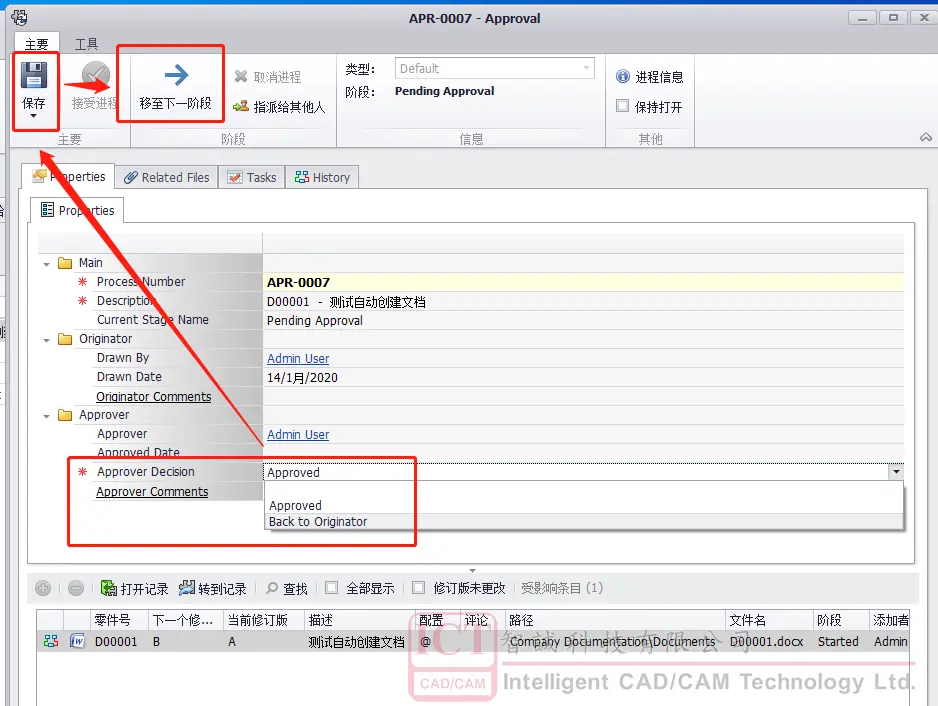Click the Drawn Date value 14/1月/2020

(302, 378)
